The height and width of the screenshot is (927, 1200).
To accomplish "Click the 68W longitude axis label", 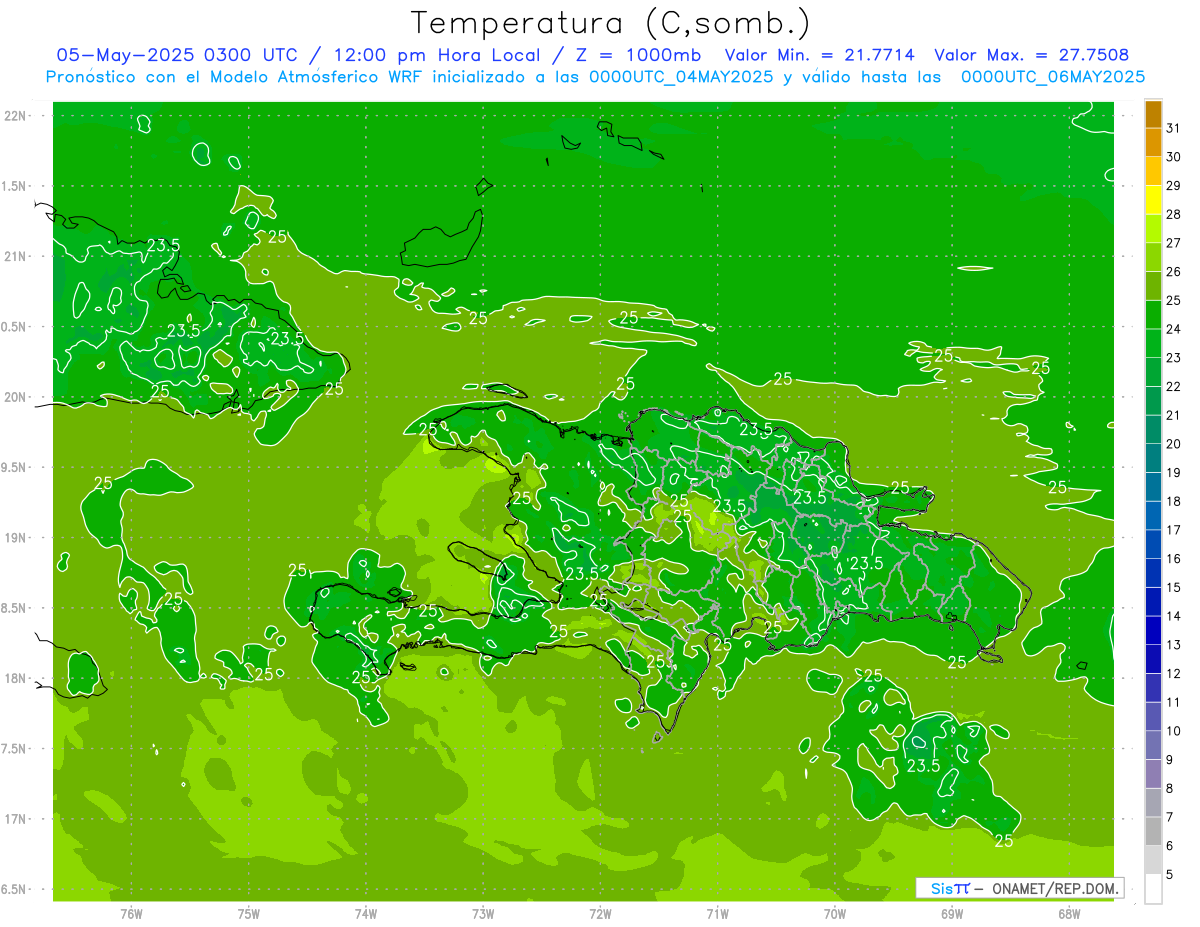I will pyautogui.click(x=1069, y=913).
